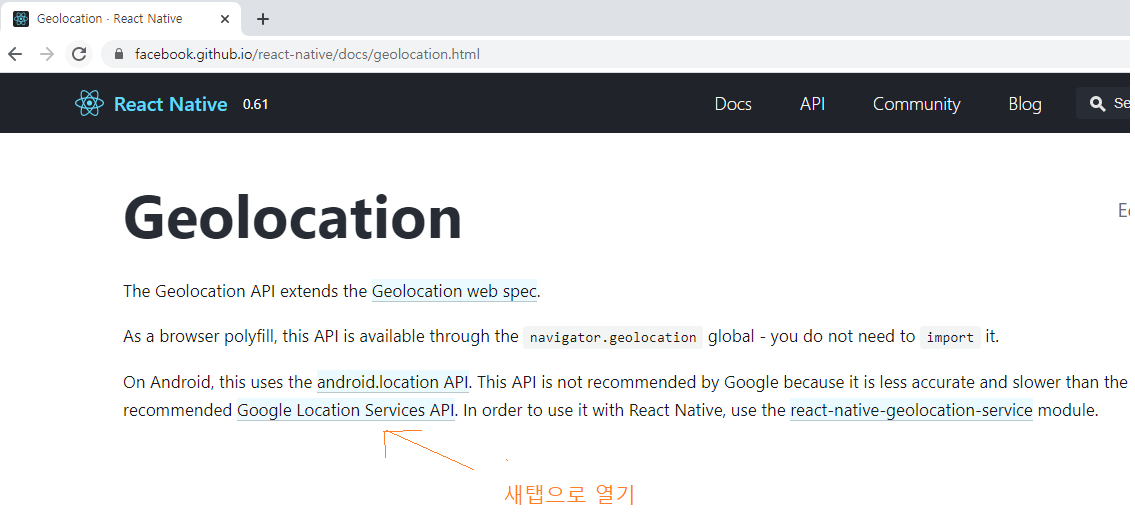Open the React Native home link
1135x512 pixels.
(171, 104)
